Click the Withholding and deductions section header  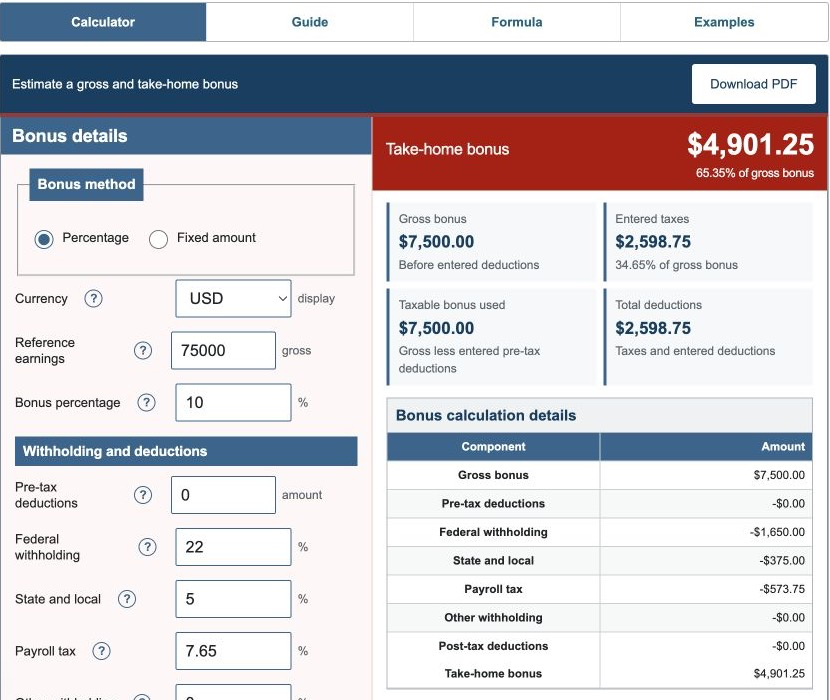click(x=186, y=451)
